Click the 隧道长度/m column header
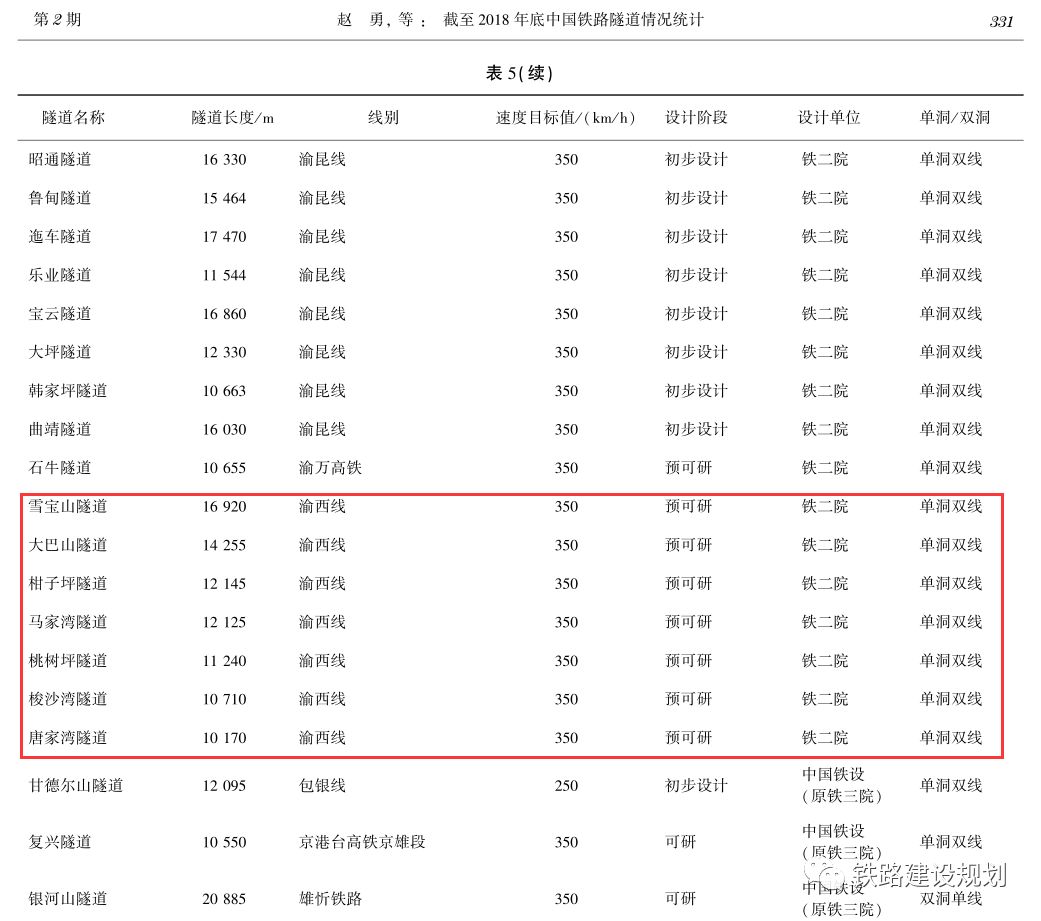Screen dimensions: 1041x921 click(232, 118)
